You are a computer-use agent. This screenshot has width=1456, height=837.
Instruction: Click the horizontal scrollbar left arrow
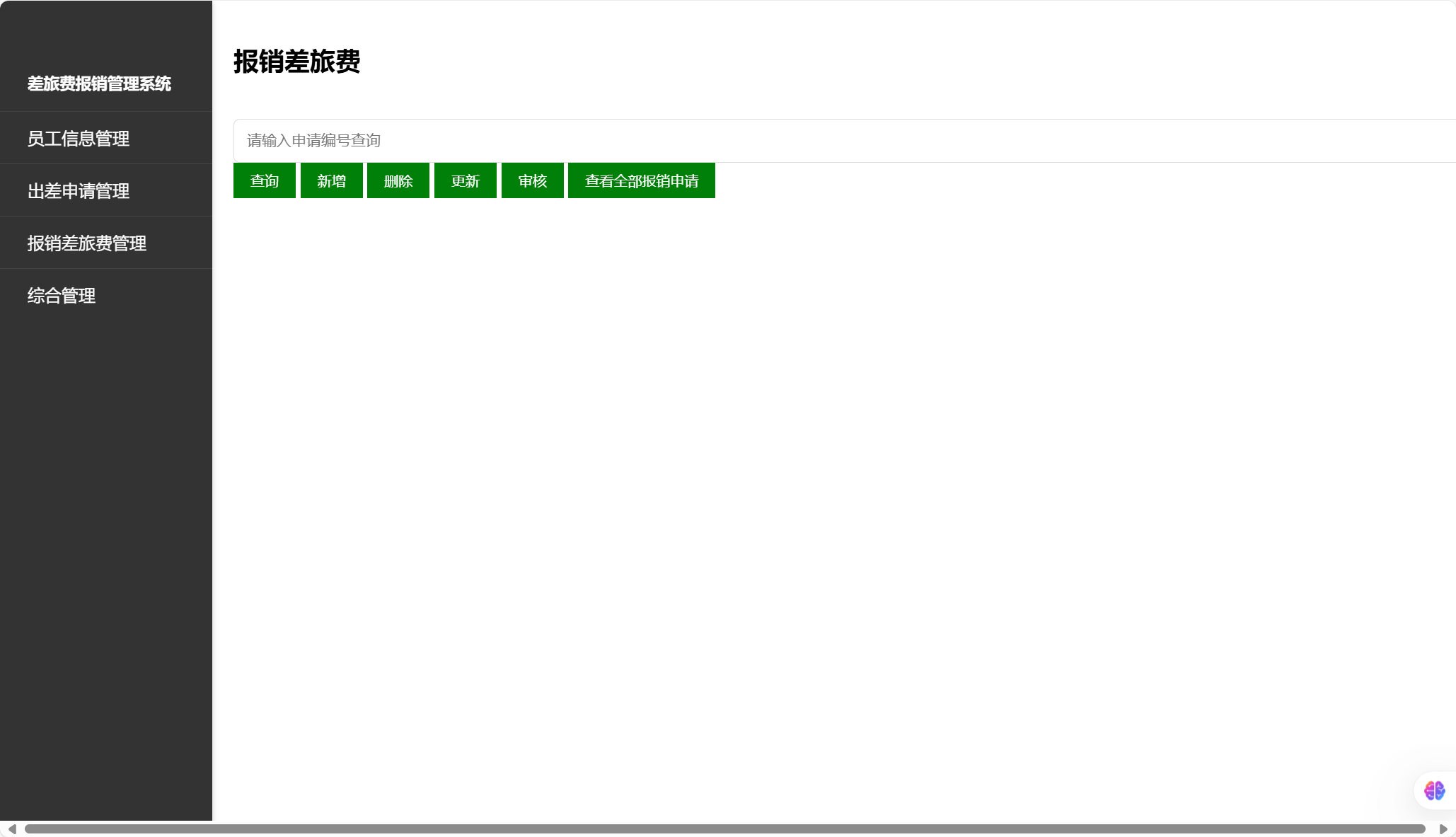pyautogui.click(x=11, y=829)
